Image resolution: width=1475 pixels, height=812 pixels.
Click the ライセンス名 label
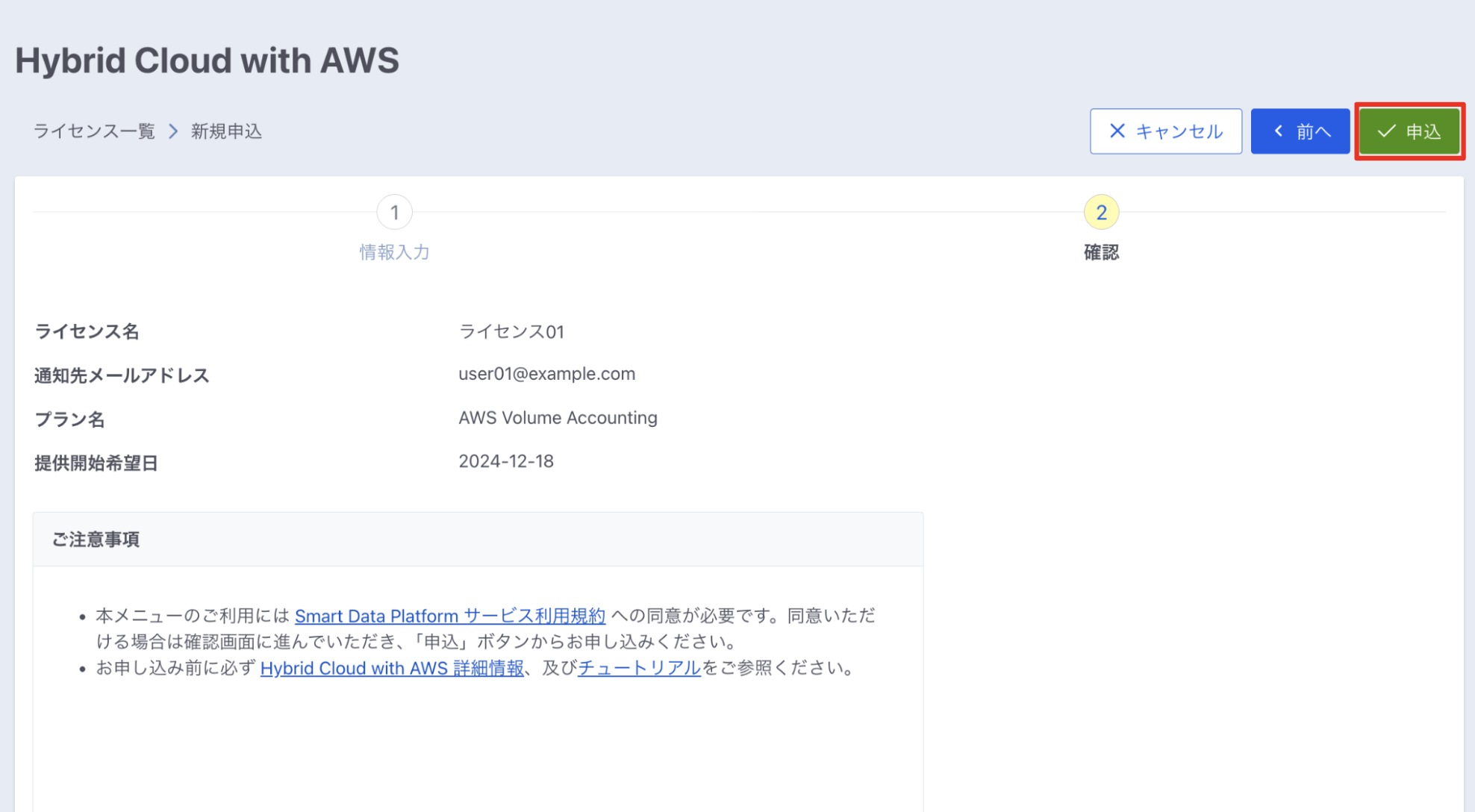pyautogui.click(x=87, y=331)
